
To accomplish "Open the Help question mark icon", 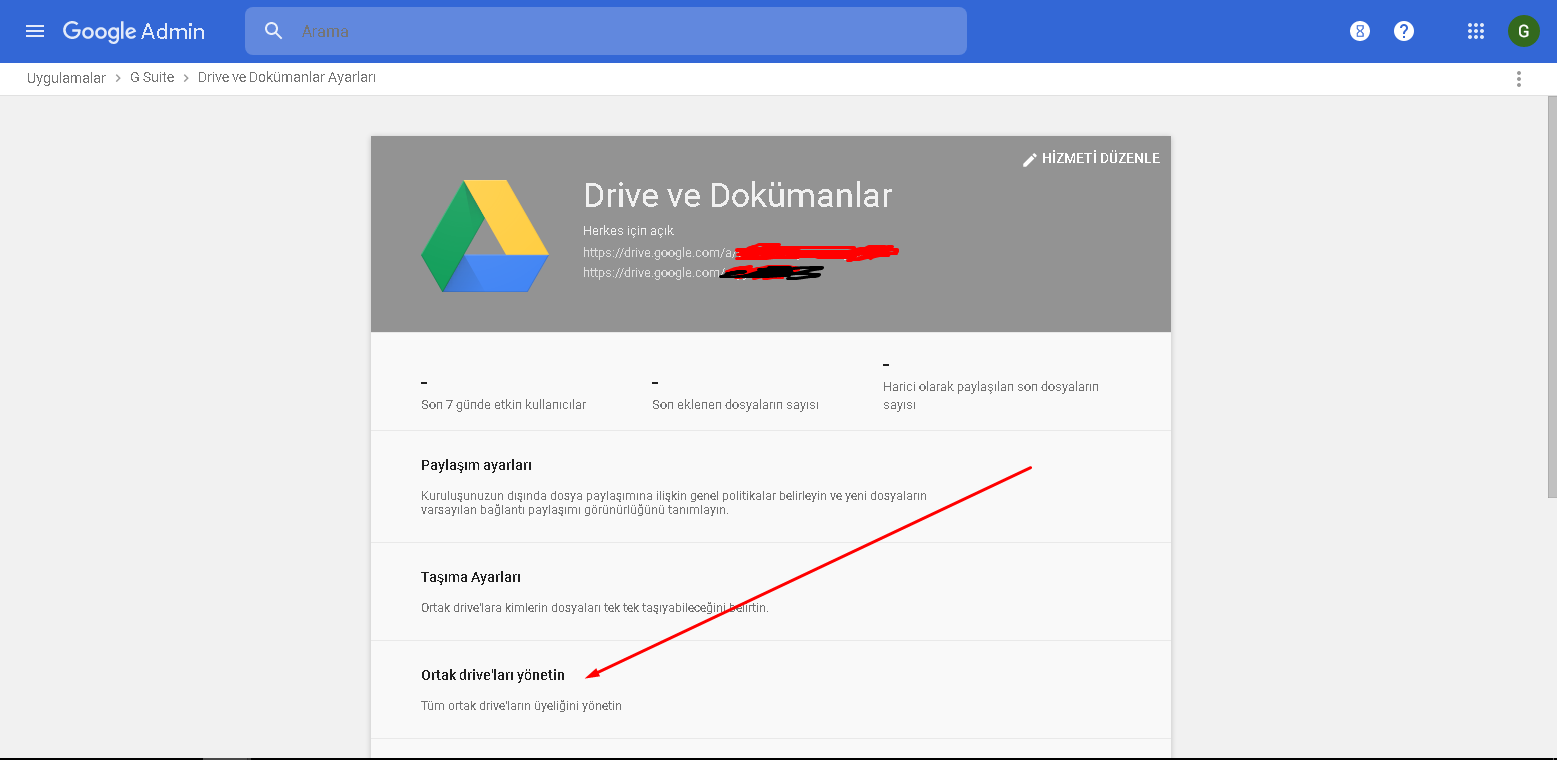I will click(x=1404, y=31).
